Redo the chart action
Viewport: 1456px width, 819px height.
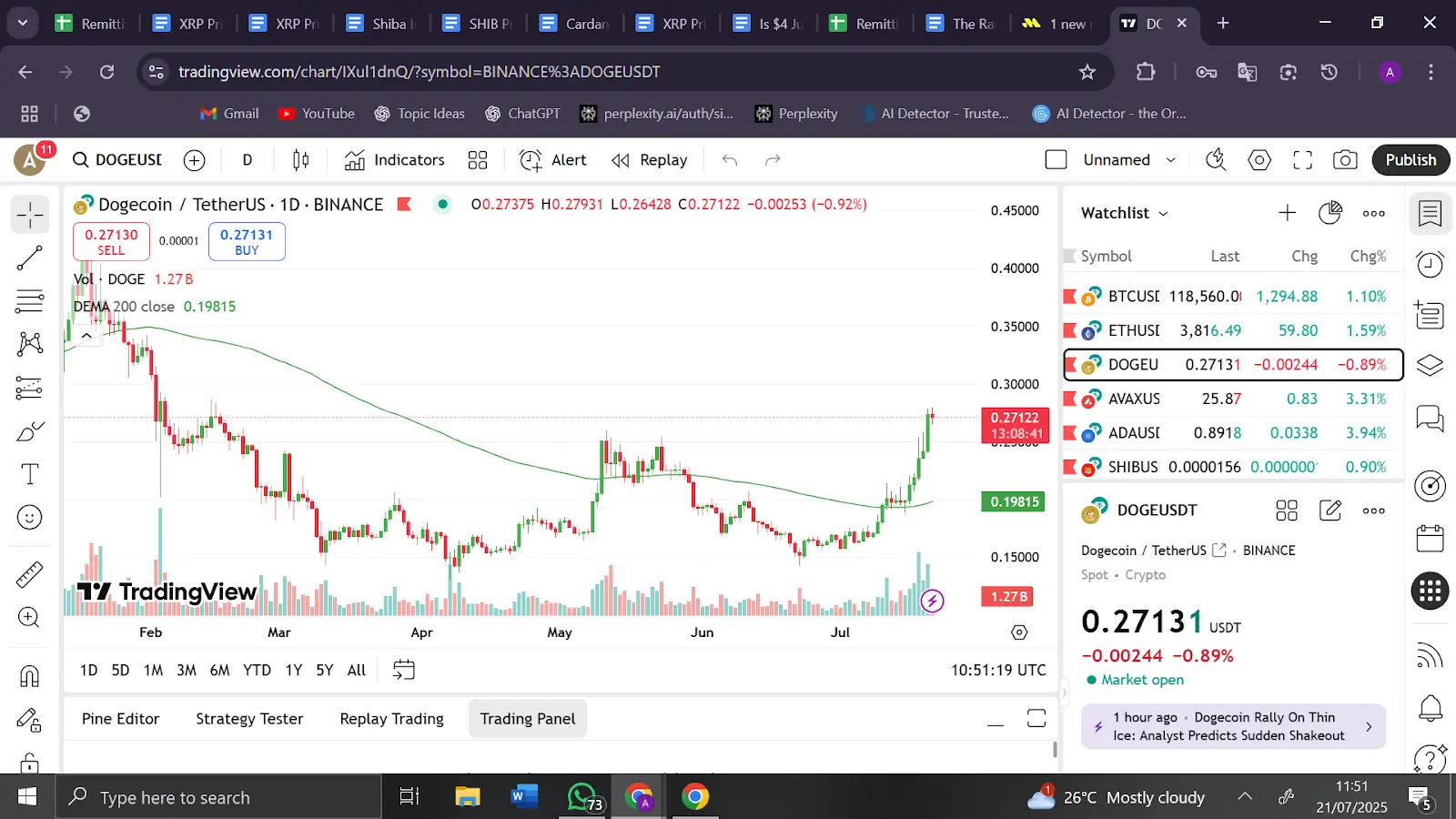(773, 160)
